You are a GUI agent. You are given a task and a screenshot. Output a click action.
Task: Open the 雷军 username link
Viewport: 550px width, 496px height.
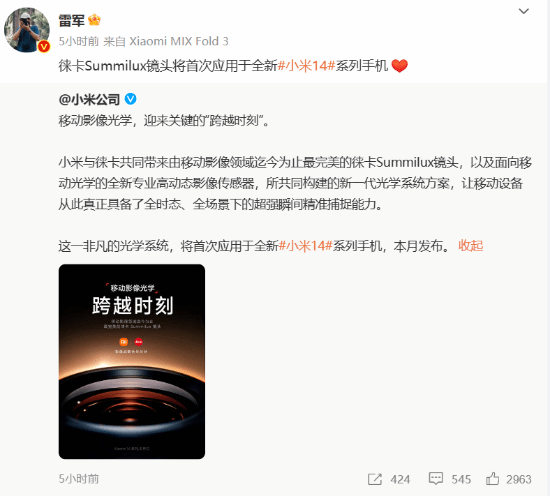coord(72,20)
